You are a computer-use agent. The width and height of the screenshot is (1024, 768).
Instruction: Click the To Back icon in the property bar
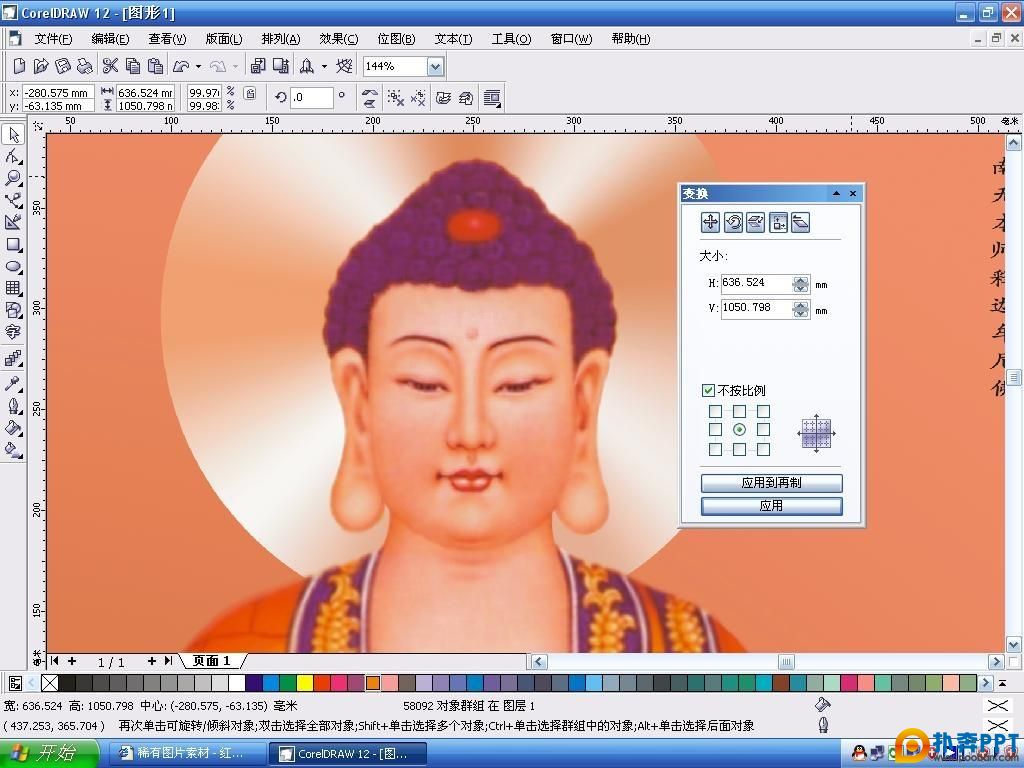[x=466, y=98]
